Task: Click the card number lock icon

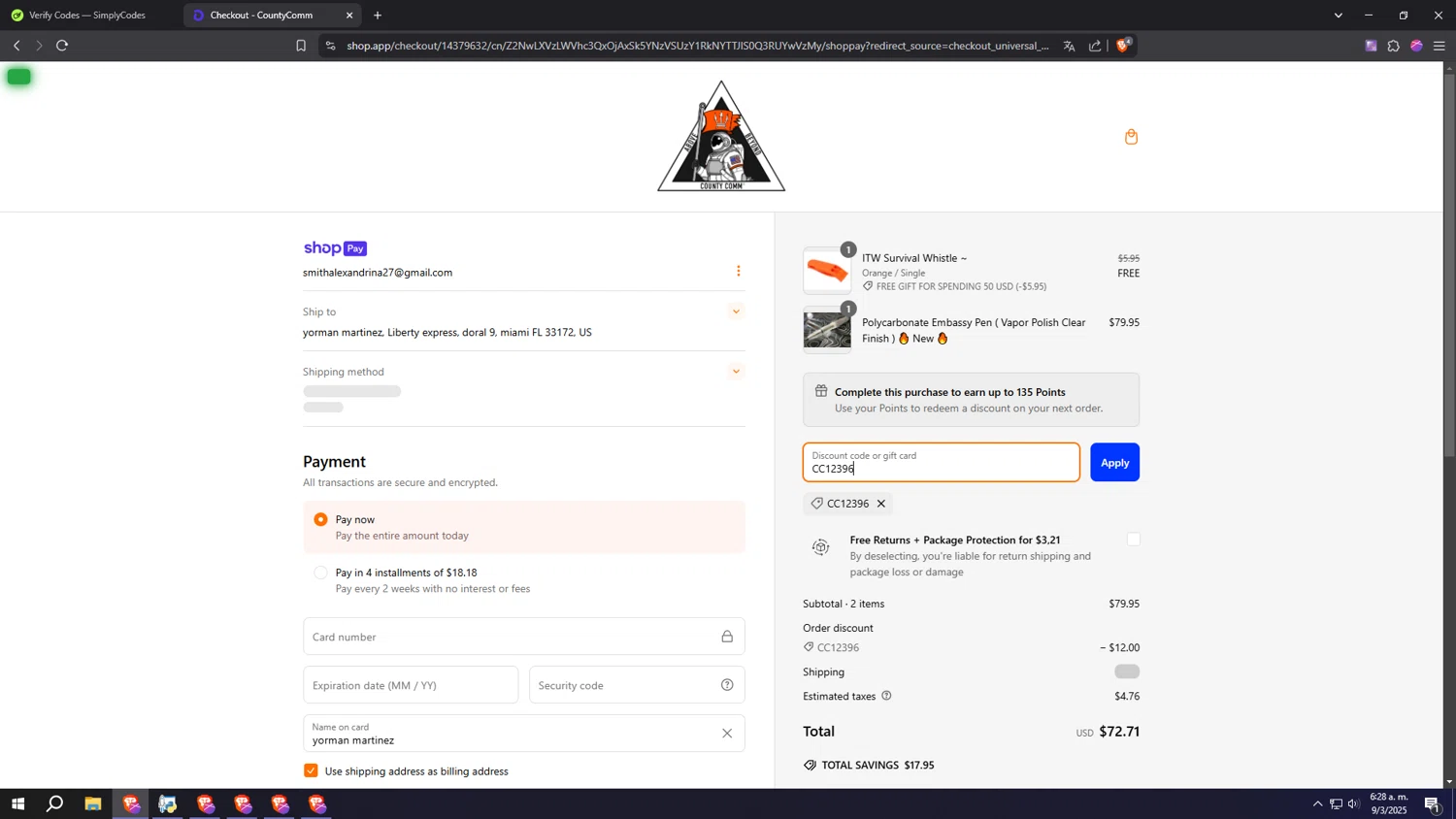Action: pyautogui.click(x=727, y=637)
